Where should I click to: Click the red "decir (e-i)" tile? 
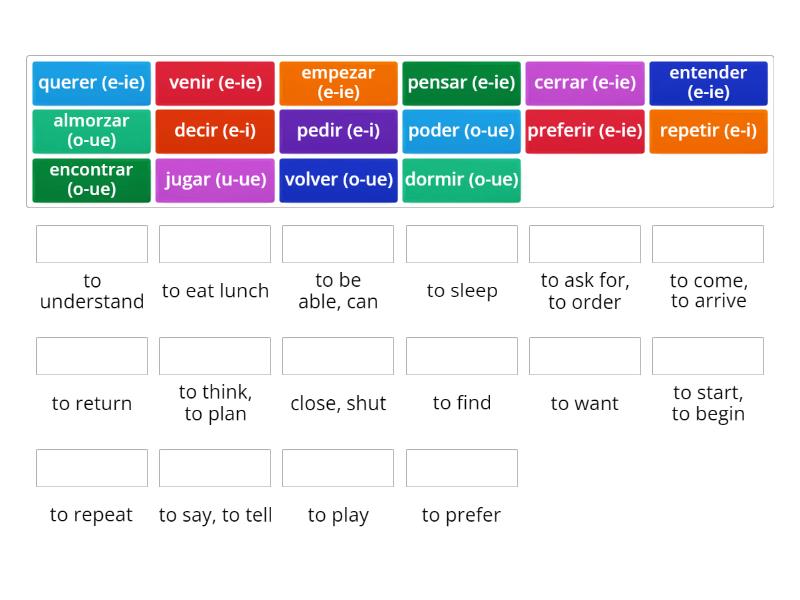tap(215, 131)
